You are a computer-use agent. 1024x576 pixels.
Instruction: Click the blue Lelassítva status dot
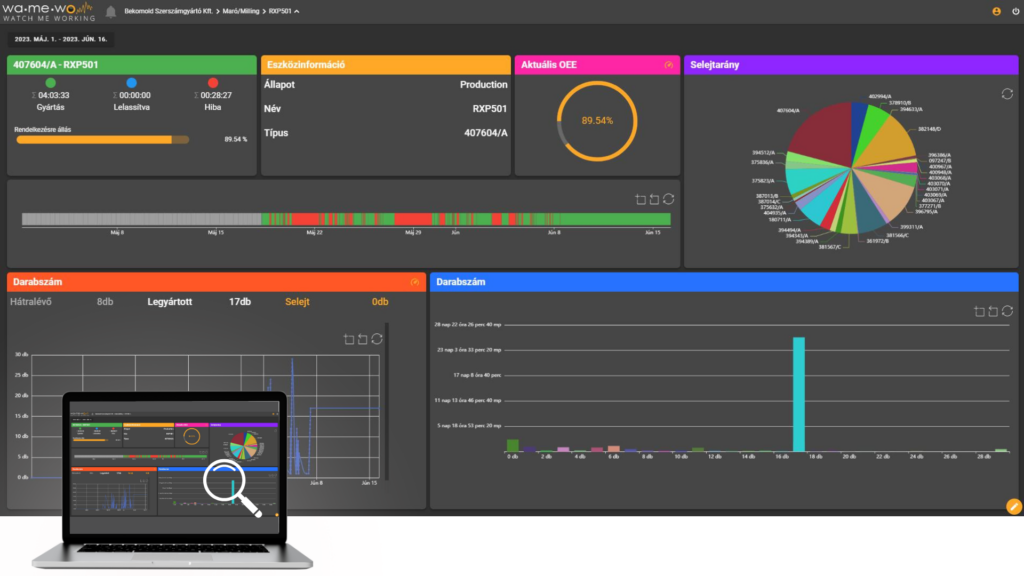(131, 83)
